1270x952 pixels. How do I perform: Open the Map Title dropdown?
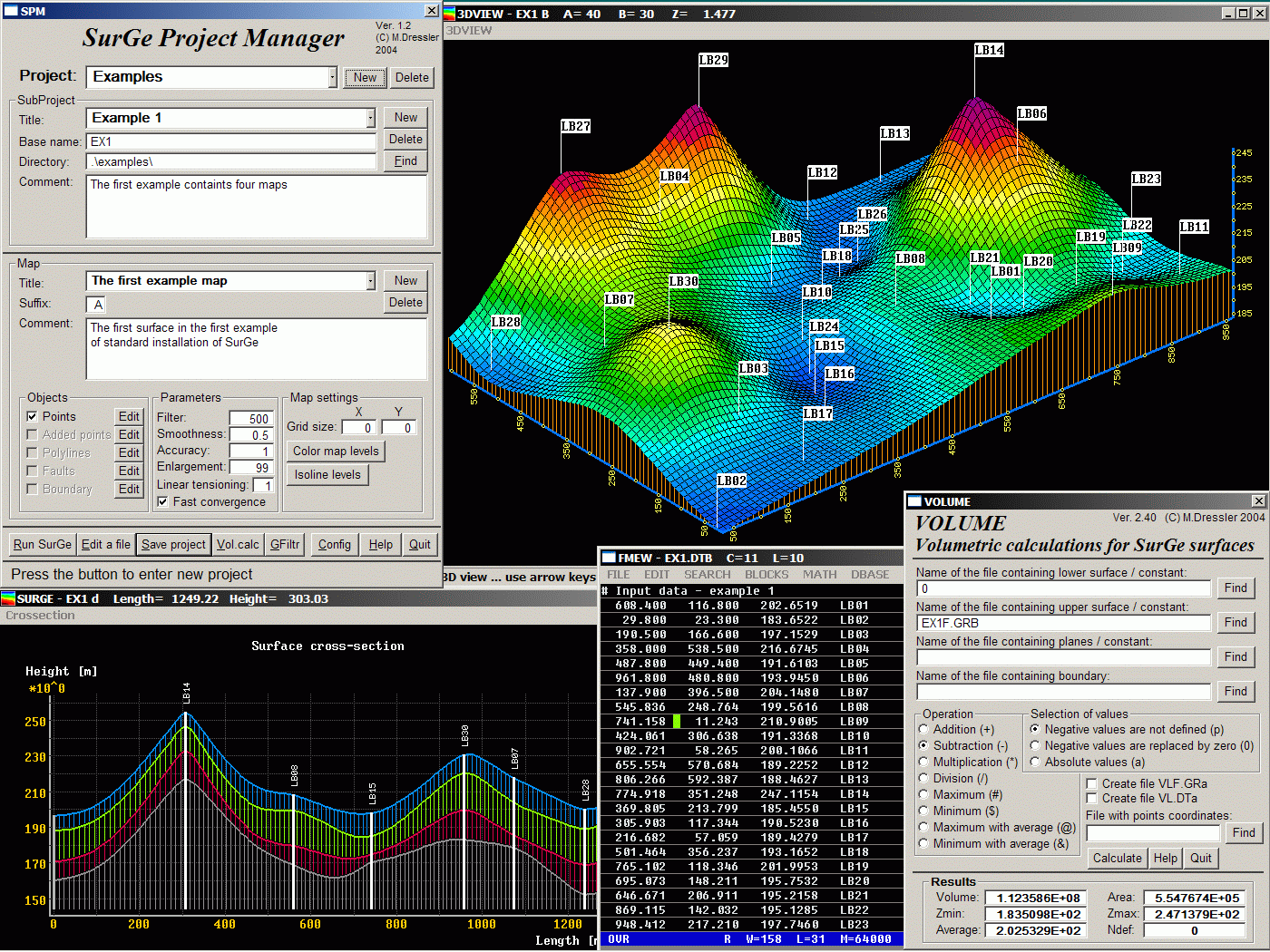[369, 281]
